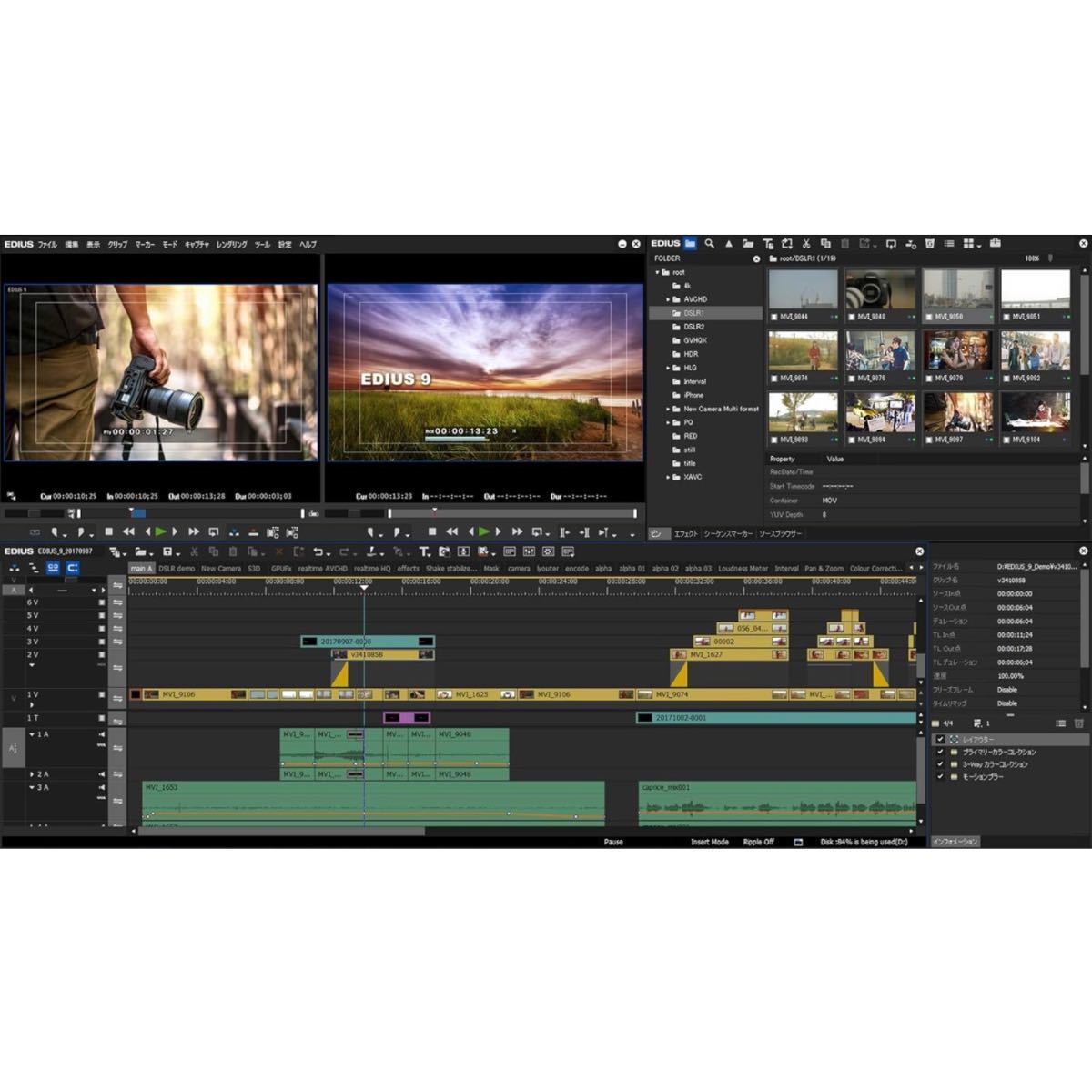Open the bin view mode dropdown arrow

978,245
